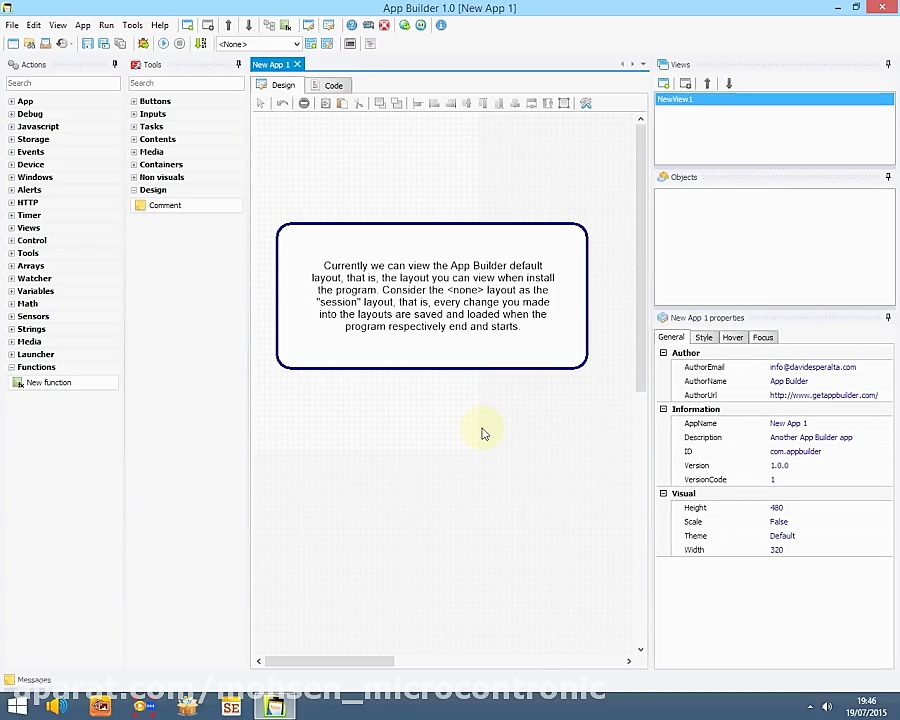Collapse the Containers category in Tools panel
This screenshot has width=900, height=720.
pos(134,164)
